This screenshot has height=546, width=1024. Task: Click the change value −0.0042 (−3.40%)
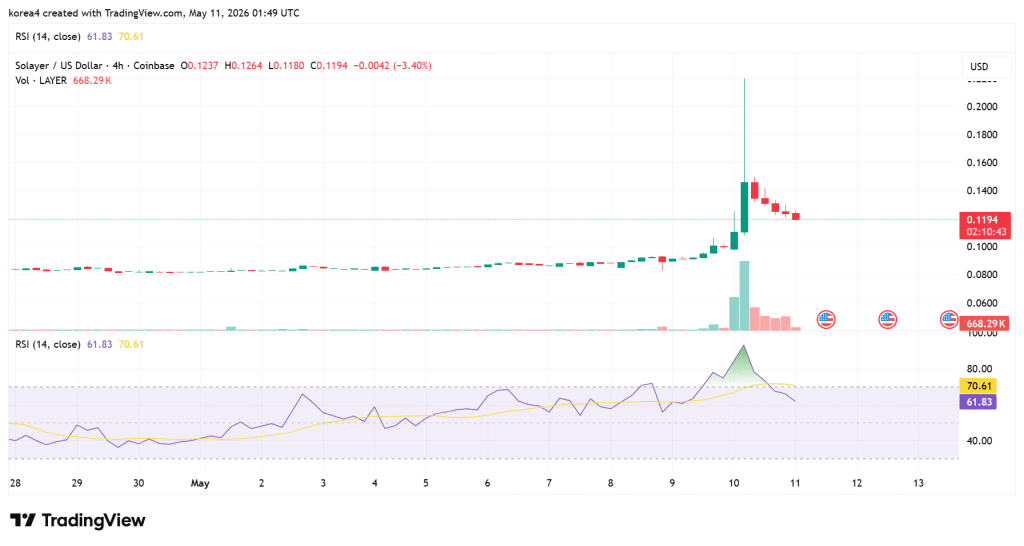click(x=392, y=65)
